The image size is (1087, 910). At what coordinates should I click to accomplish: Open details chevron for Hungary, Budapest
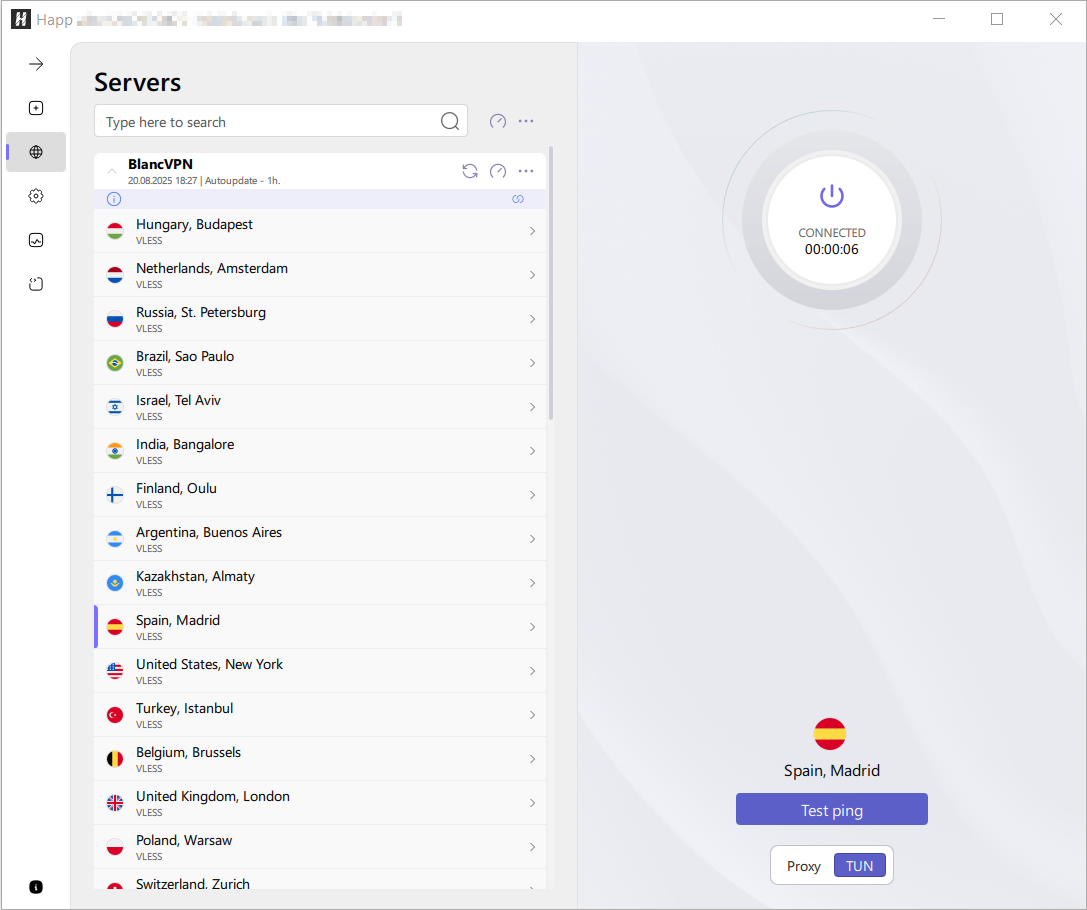coord(532,231)
